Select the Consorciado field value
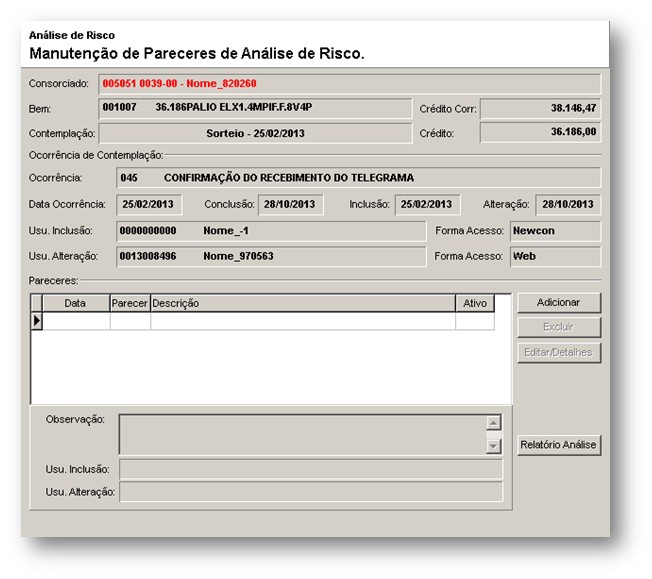Viewport: 652px width, 579px height. click(349, 84)
